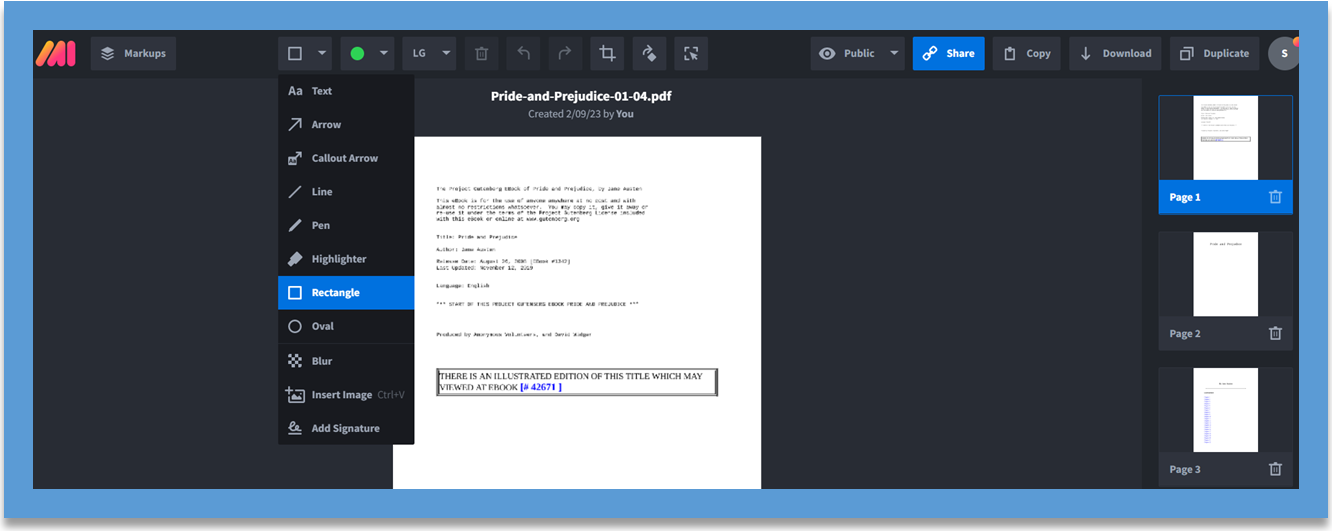This screenshot has width=1332, height=531.
Task: Open Page 3 thumbnail
Action: [1225, 410]
